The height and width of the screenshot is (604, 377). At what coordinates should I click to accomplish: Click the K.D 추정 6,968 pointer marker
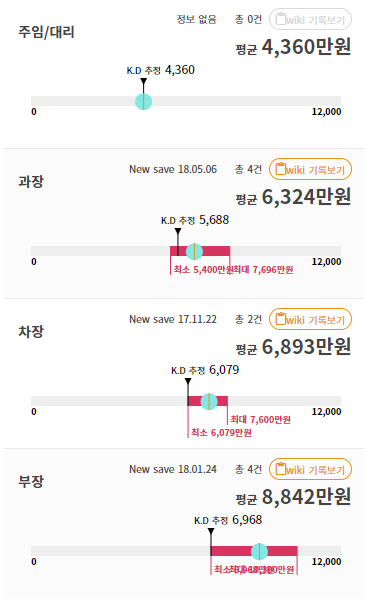pyautogui.click(x=211, y=532)
